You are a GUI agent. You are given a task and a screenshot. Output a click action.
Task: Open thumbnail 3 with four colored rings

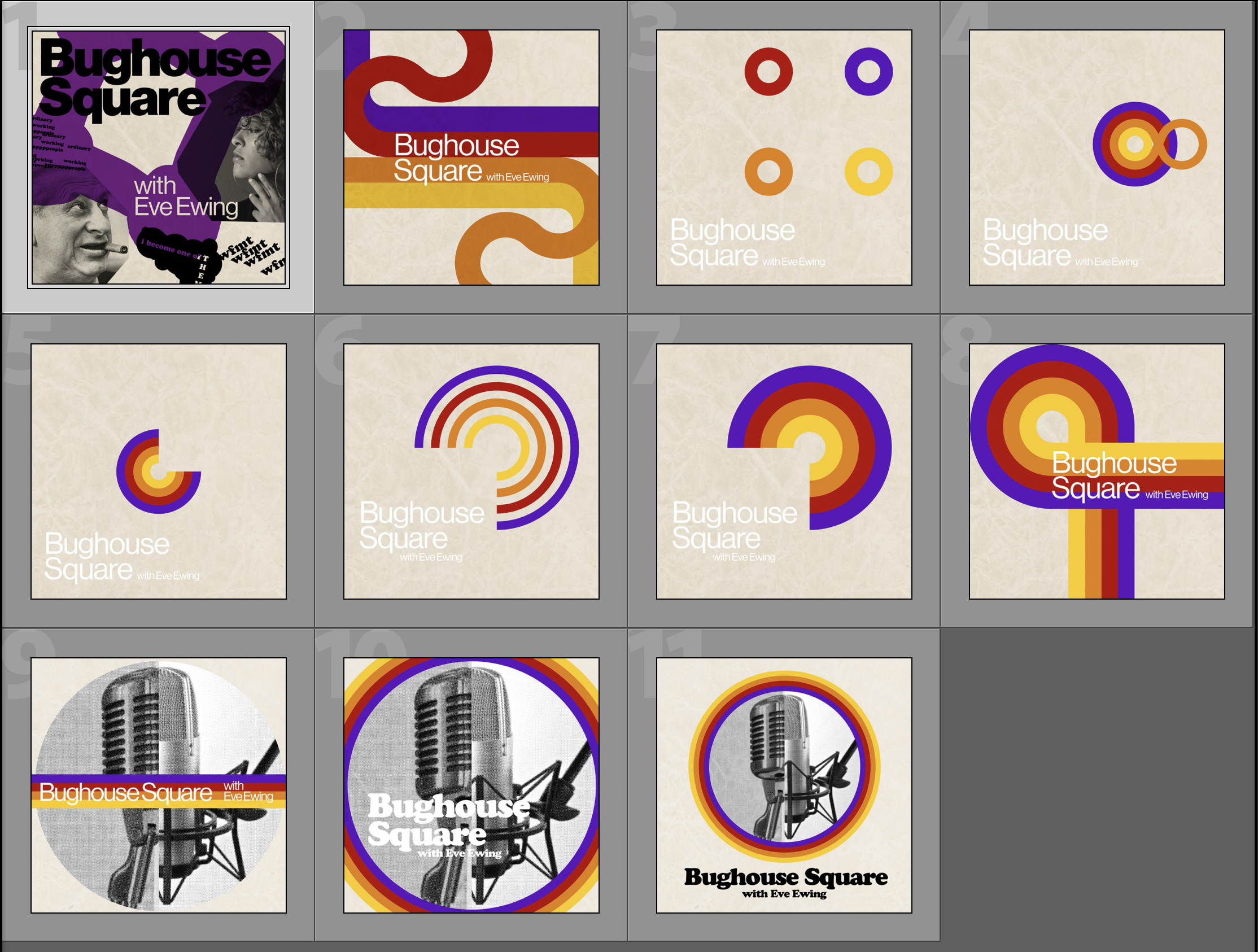784,158
